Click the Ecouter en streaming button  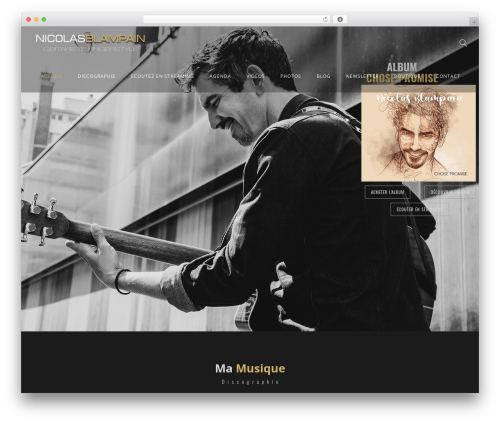[x=420, y=209]
